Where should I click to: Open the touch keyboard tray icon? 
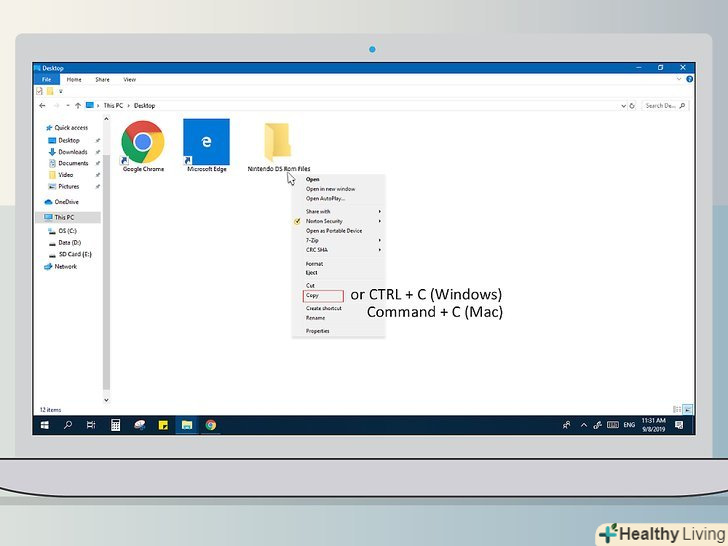pyautogui.click(x=613, y=425)
